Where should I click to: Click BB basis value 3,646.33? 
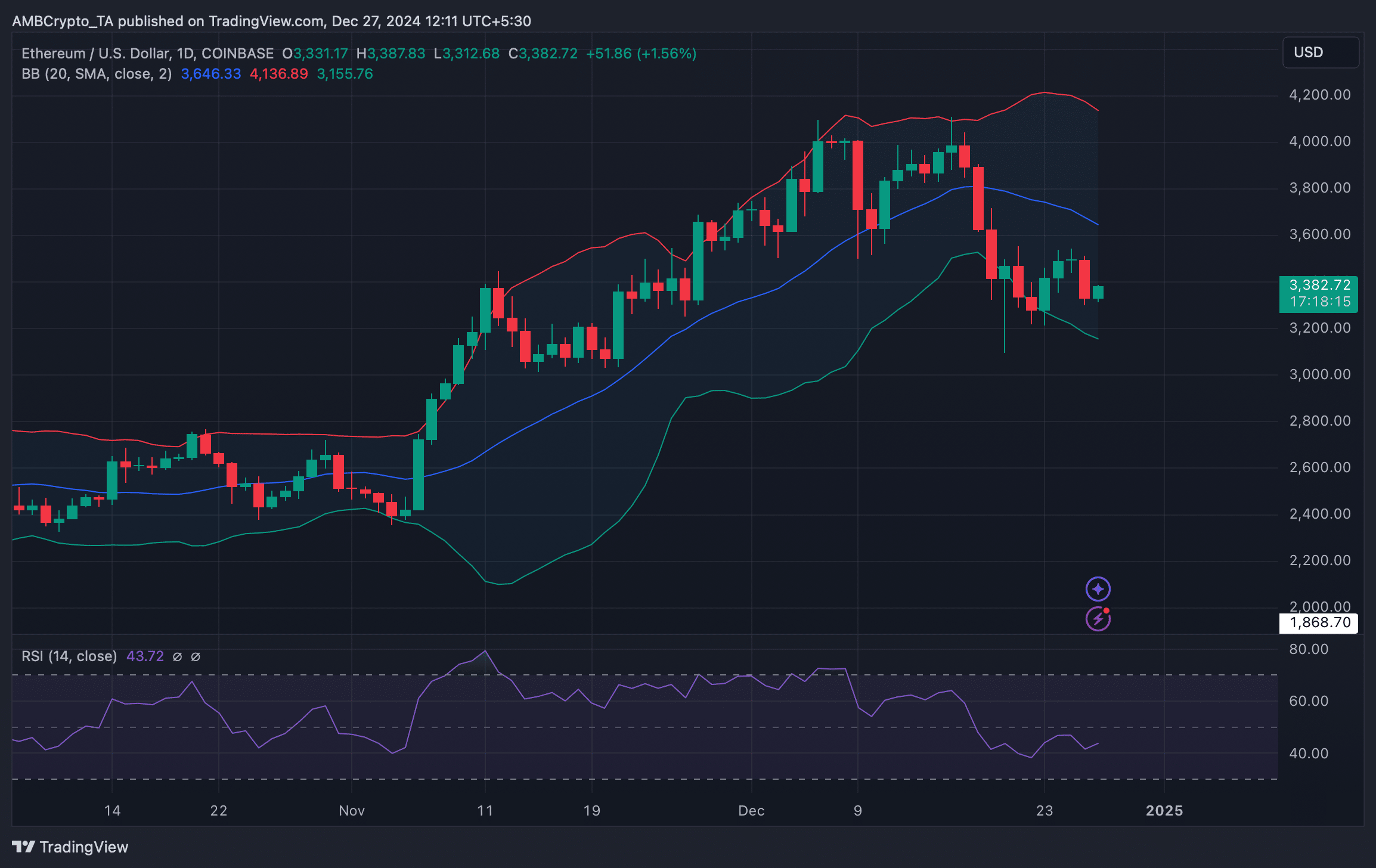(x=211, y=74)
